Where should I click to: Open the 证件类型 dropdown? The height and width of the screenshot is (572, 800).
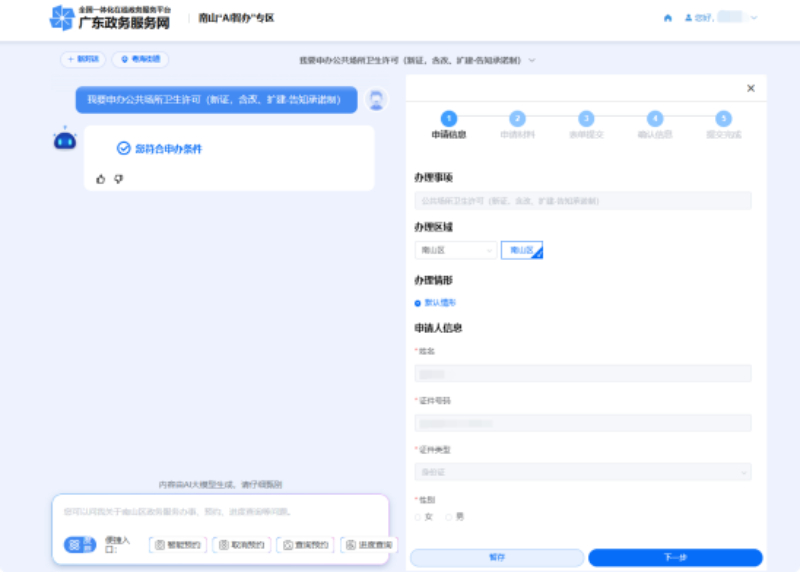click(x=583, y=472)
